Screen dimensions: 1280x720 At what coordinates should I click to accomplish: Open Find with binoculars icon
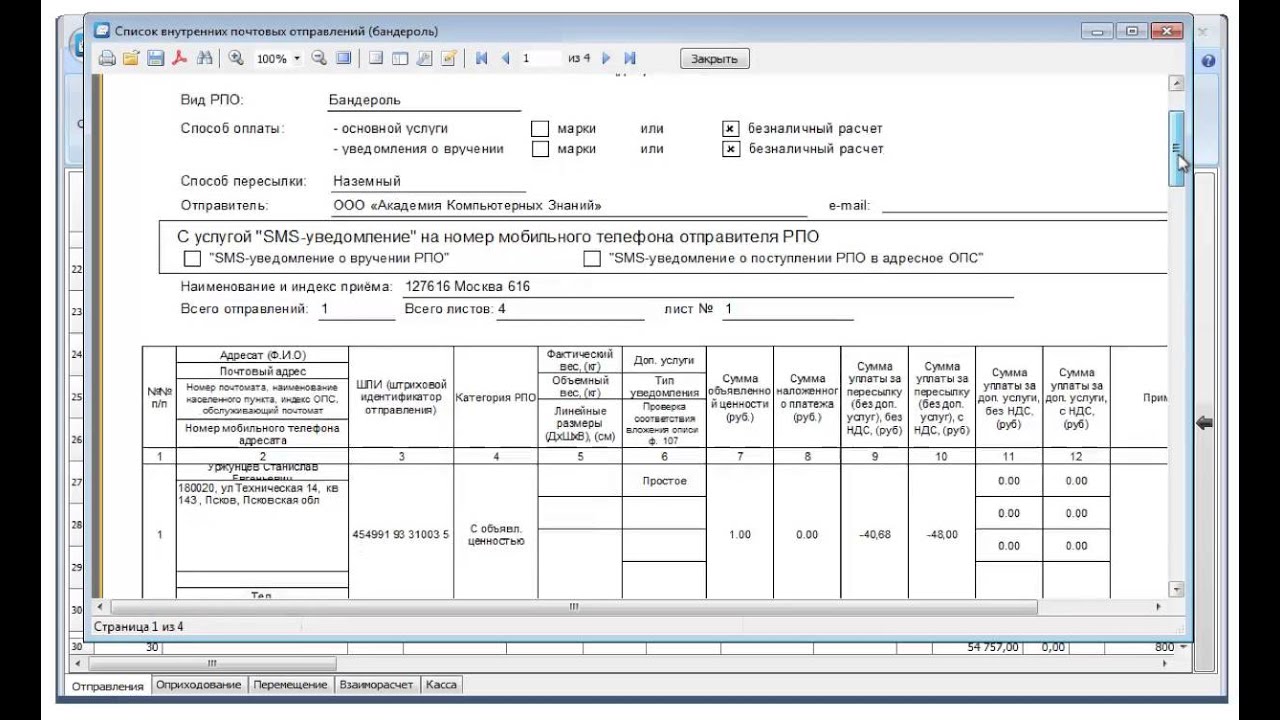tap(205, 59)
